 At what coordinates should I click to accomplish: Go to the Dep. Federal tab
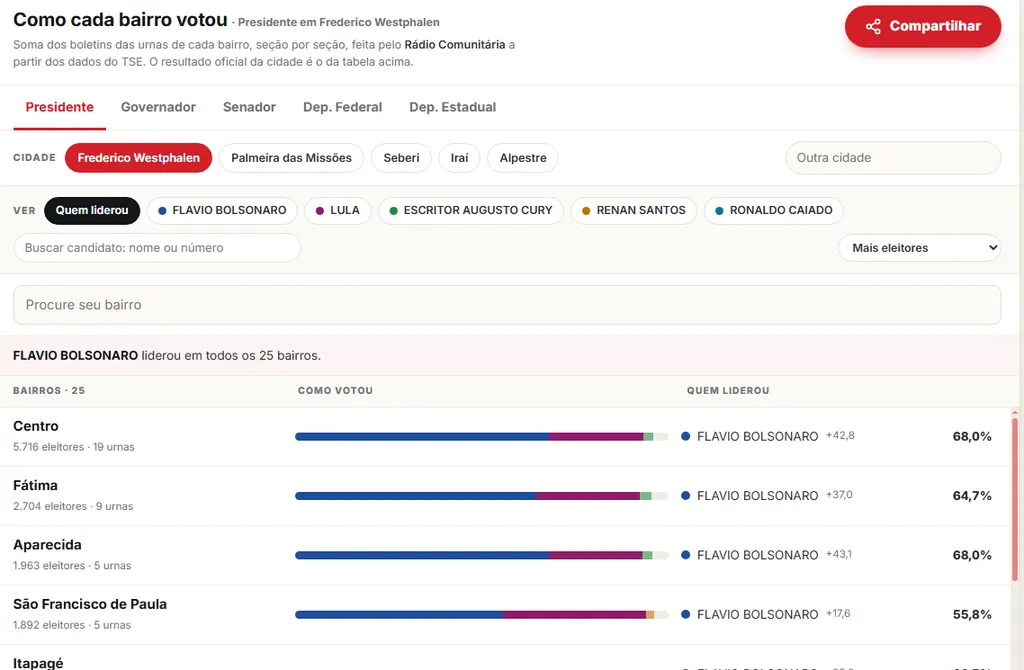pyautogui.click(x=342, y=107)
